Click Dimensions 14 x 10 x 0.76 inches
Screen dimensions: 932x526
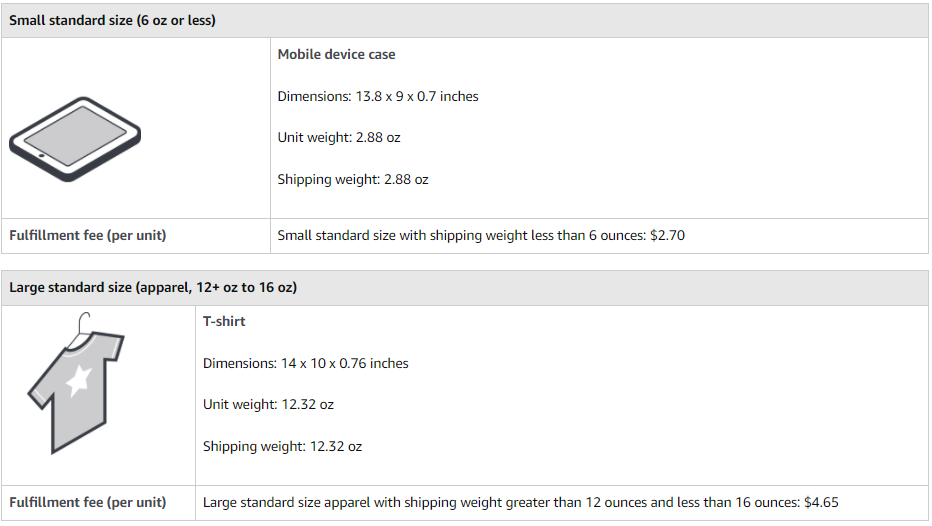click(x=306, y=363)
